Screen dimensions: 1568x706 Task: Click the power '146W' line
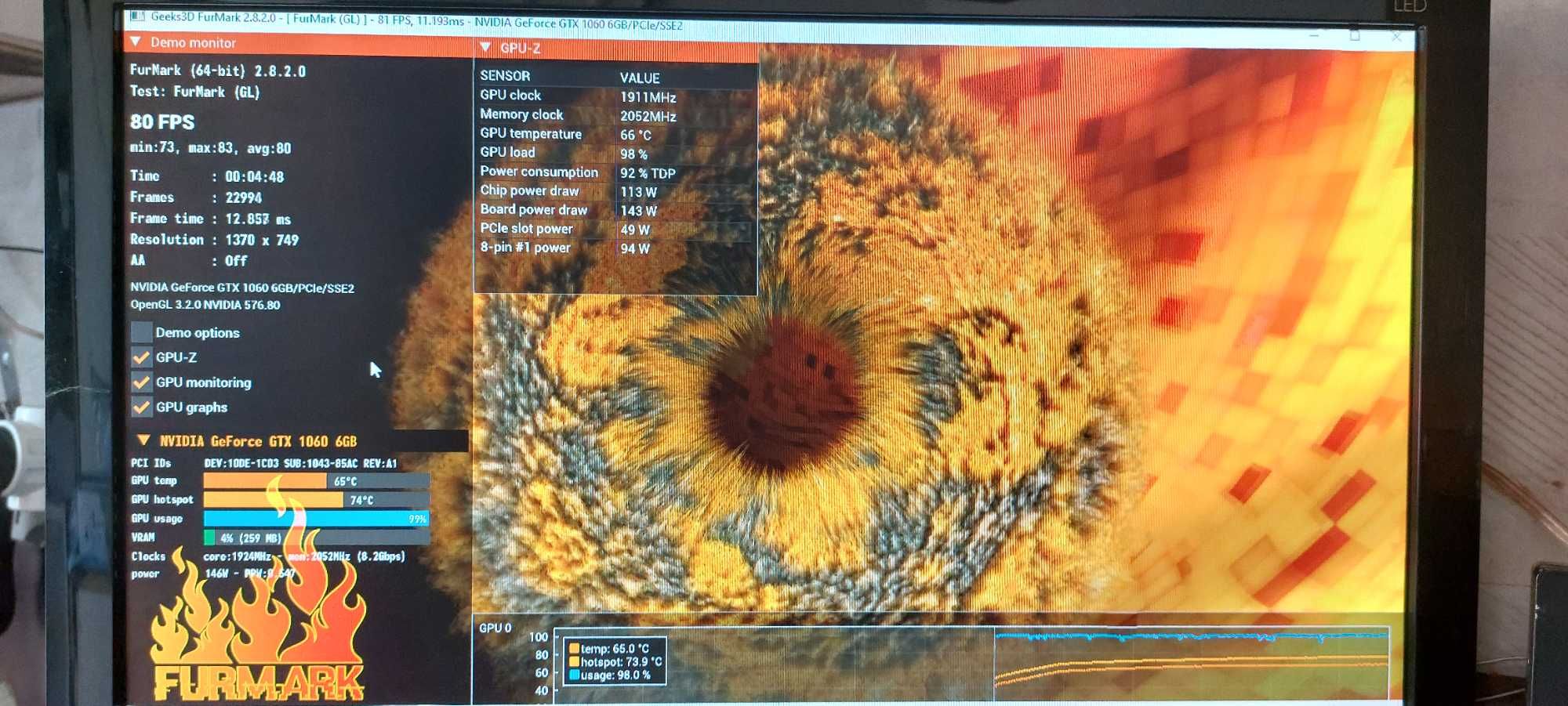click(x=250, y=574)
